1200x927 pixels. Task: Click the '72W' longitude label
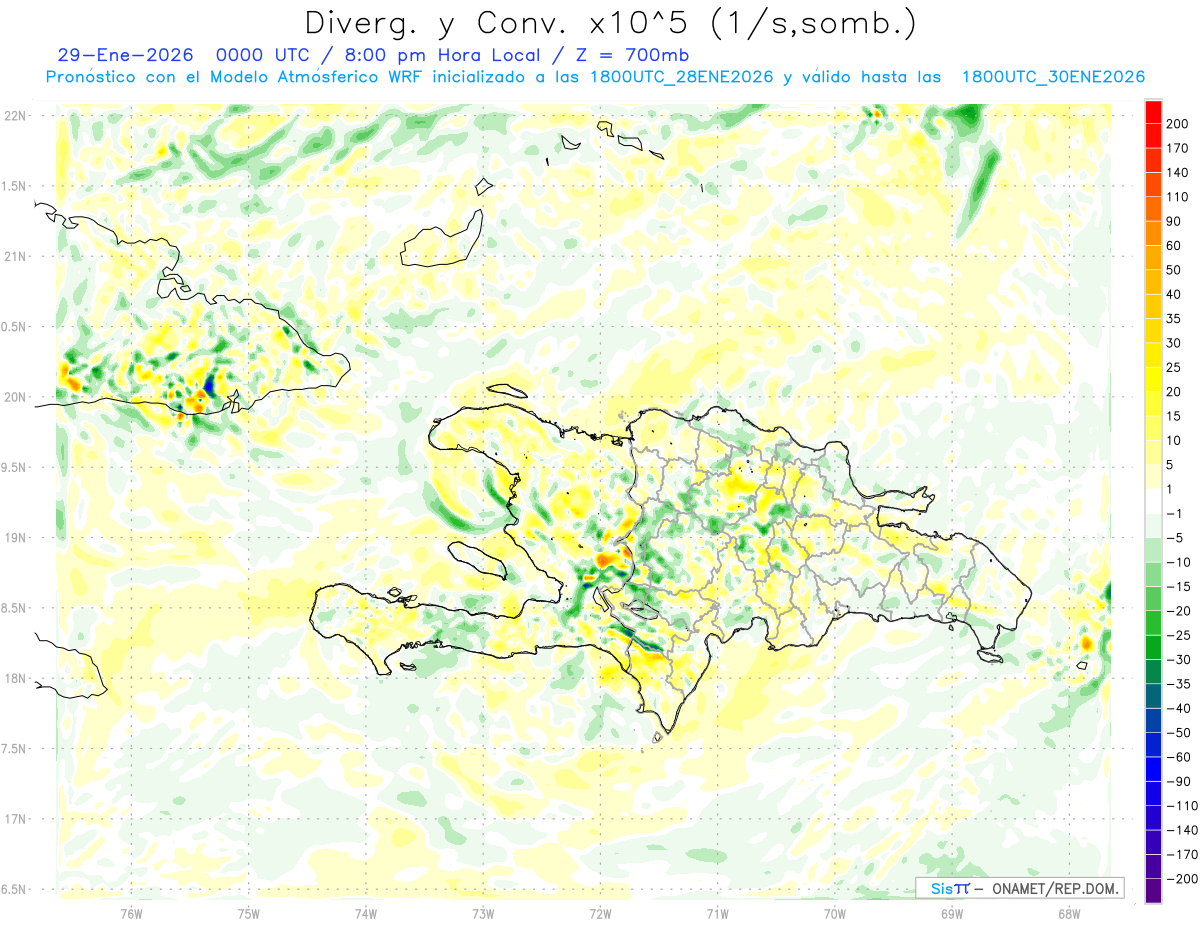[600, 914]
